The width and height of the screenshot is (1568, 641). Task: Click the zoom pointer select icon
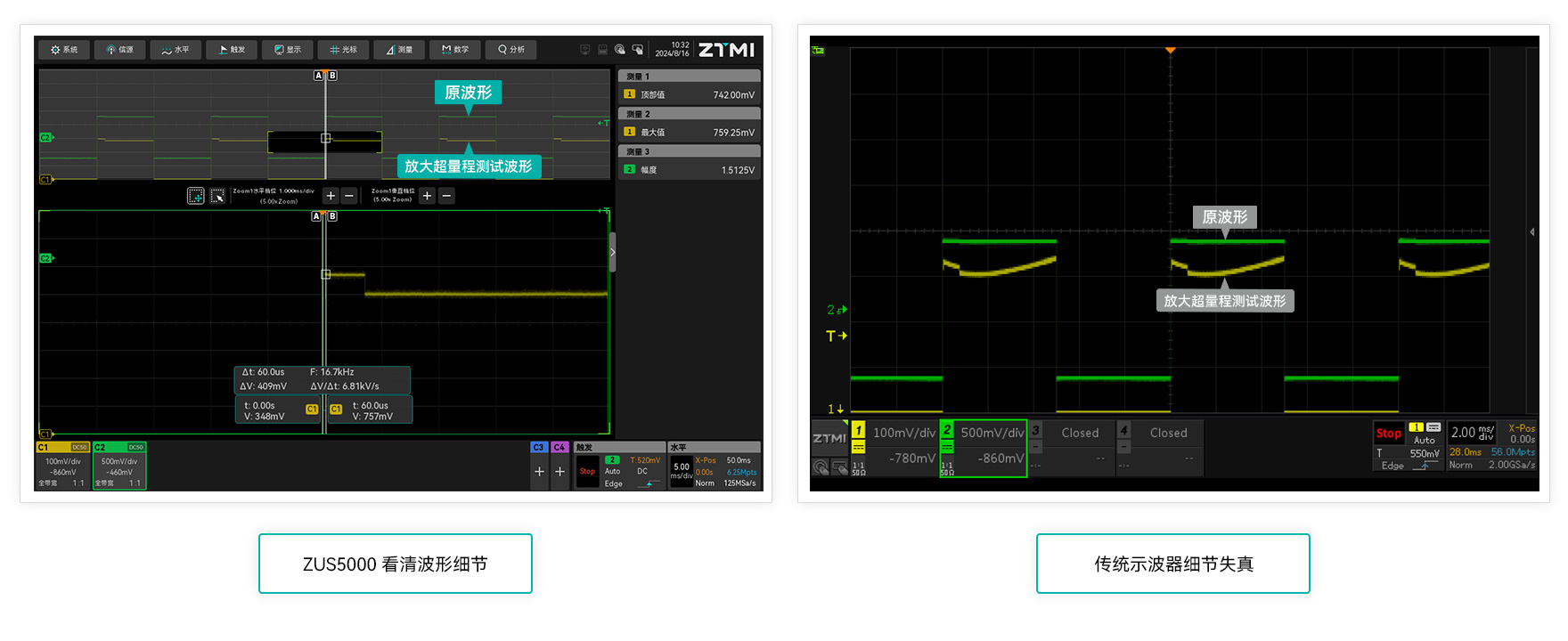tap(217, 196)
